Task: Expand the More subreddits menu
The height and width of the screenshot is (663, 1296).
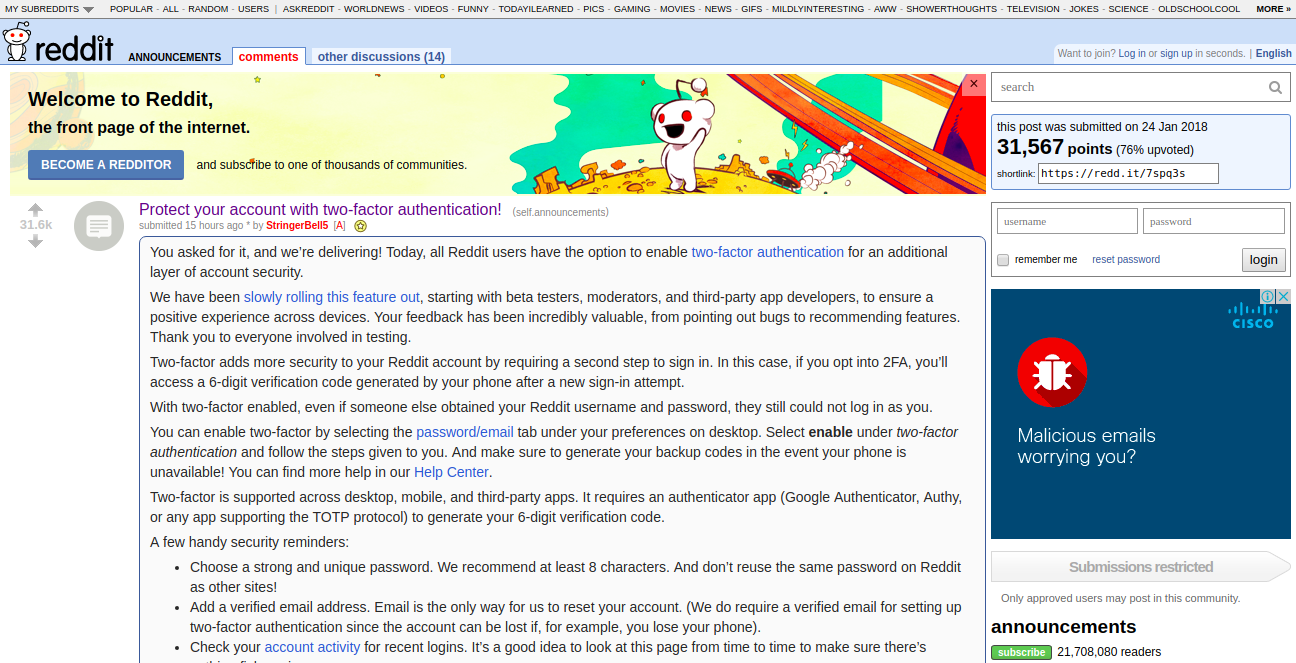Action: coord(1273,9)
